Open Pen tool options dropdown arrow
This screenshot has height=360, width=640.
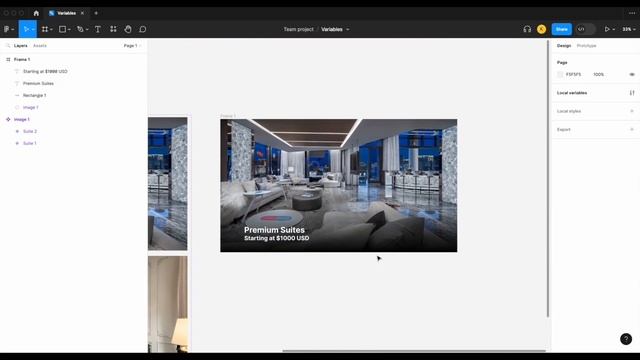pos(87,29)
